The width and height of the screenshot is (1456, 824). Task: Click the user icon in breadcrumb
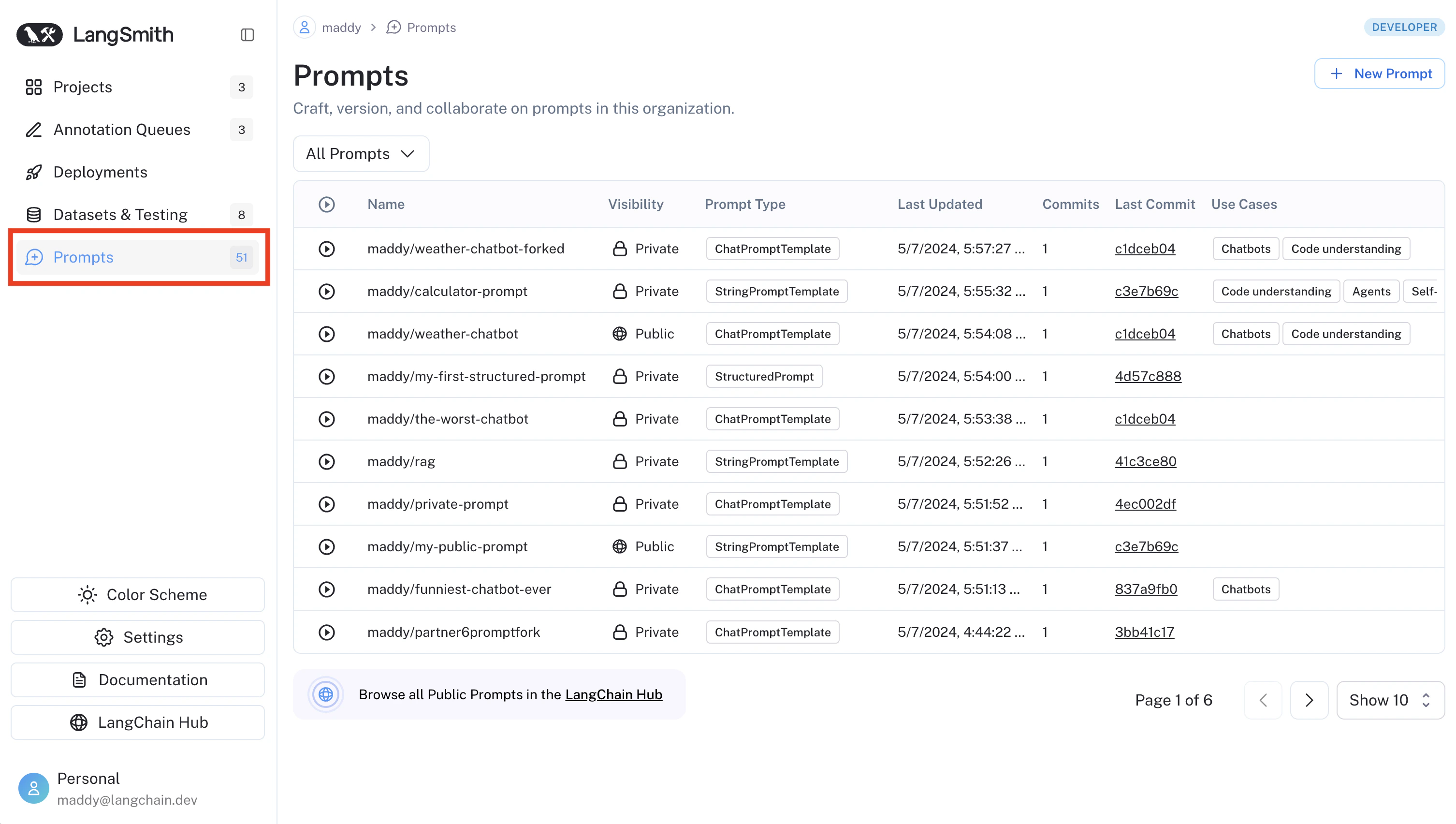pyautogui.click(x=305, y=27)
